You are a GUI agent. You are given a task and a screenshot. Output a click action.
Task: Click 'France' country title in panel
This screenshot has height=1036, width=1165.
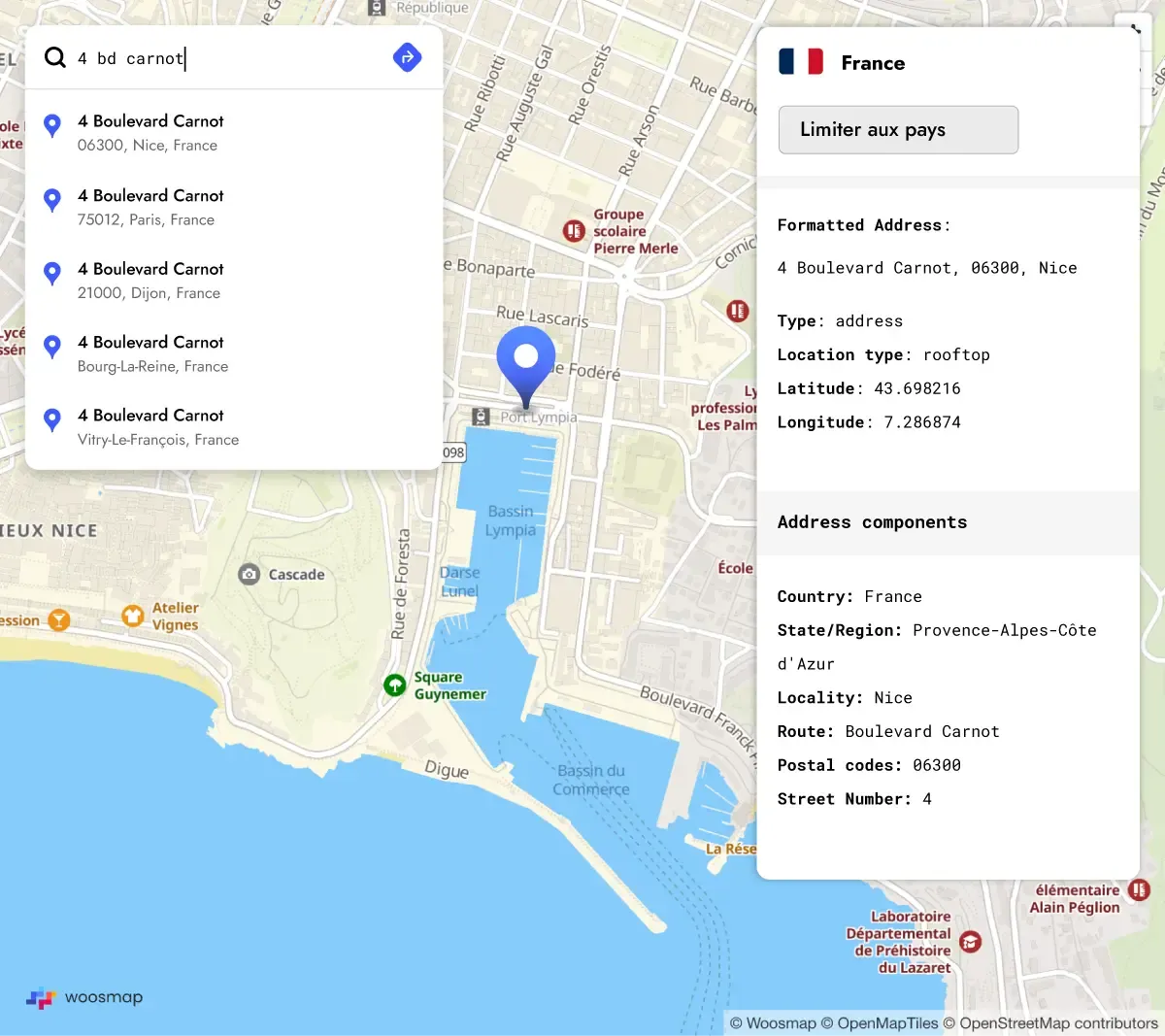tap(873, 63)
